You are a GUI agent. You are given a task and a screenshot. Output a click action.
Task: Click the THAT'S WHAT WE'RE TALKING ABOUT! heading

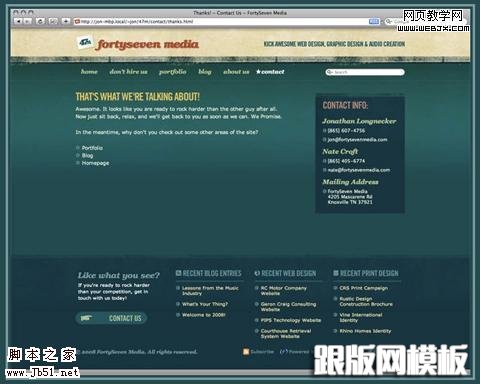(138, 97)
